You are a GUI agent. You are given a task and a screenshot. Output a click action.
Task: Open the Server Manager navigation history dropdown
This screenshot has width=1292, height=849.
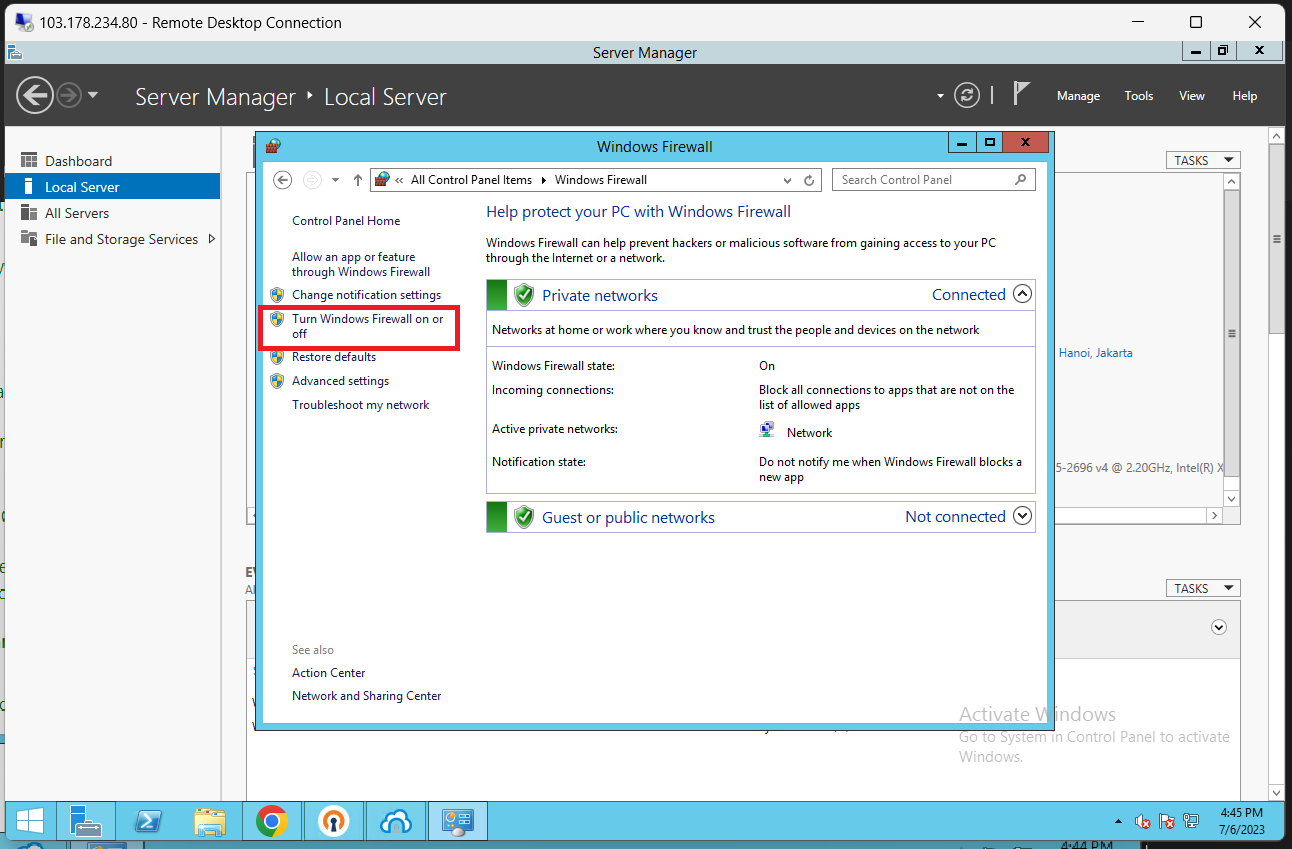(x=93, y=96)
